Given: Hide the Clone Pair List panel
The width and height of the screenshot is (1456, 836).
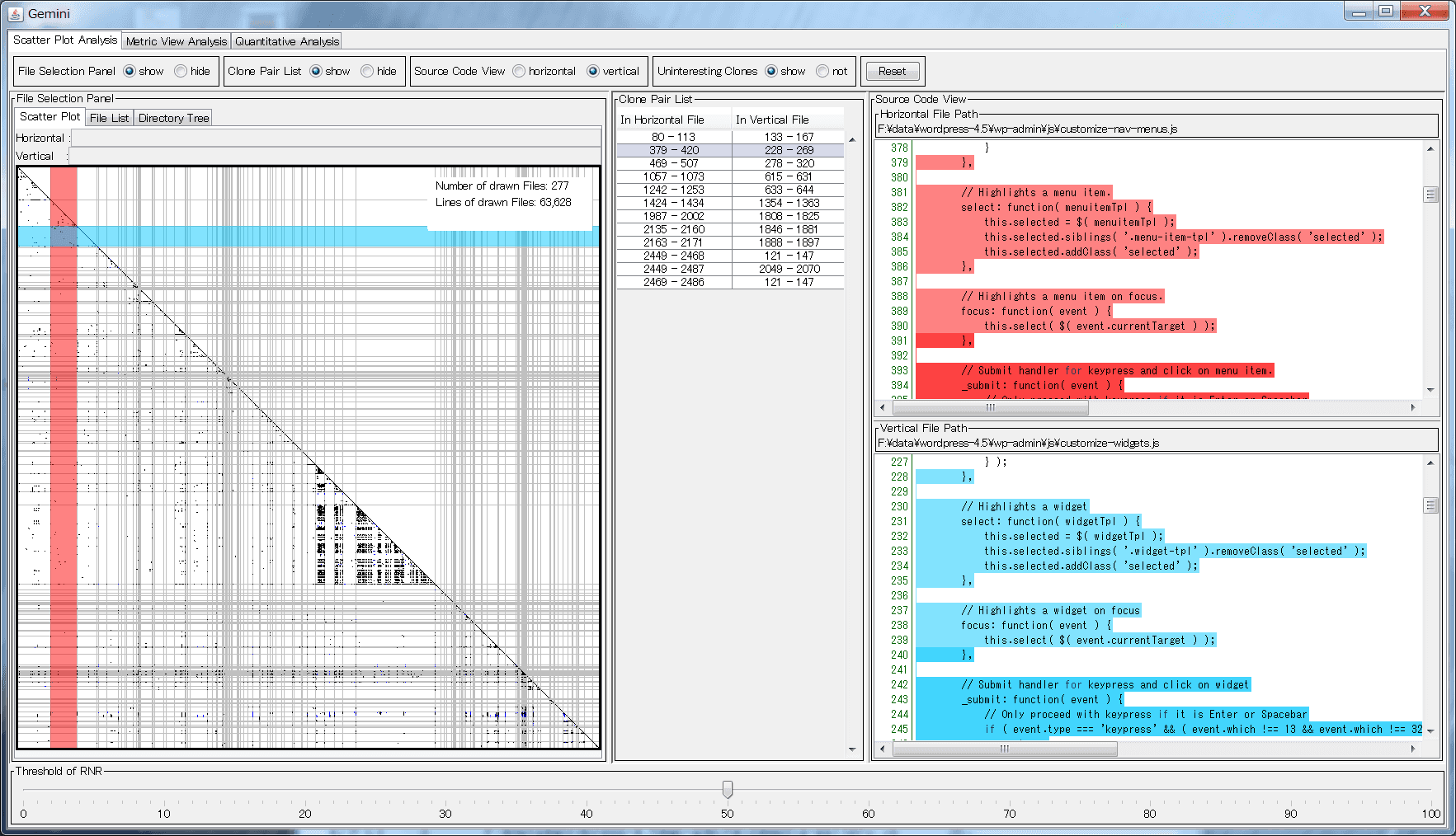Looking at the screenshot, I should [x=368, y=71].
